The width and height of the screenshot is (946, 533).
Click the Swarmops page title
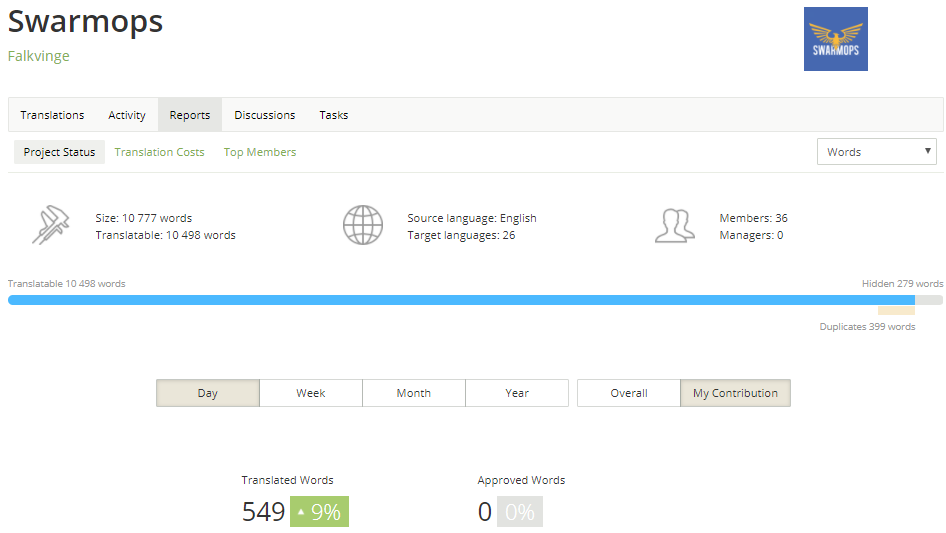point(85,22)
